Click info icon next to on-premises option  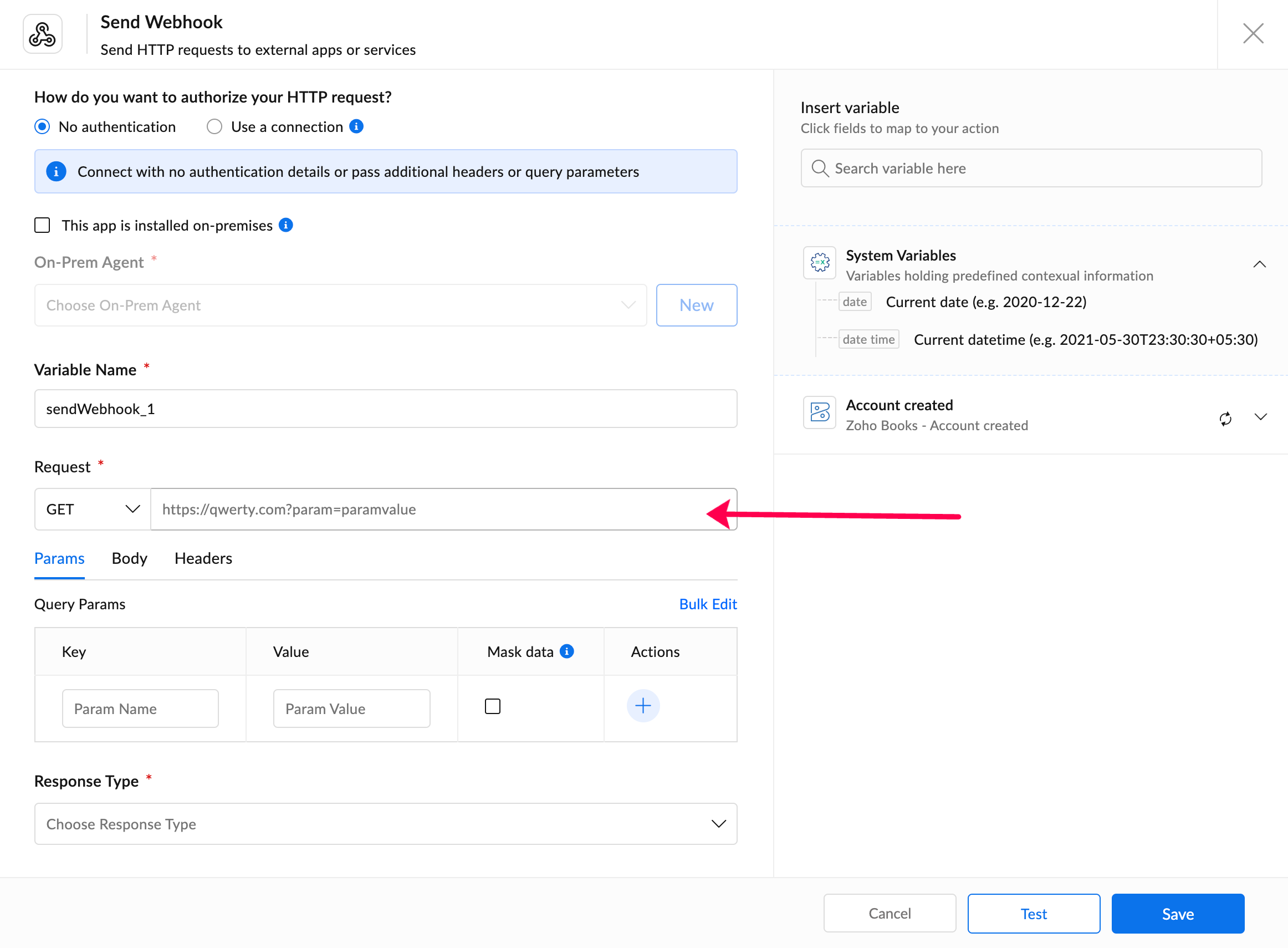coord(286,225)
